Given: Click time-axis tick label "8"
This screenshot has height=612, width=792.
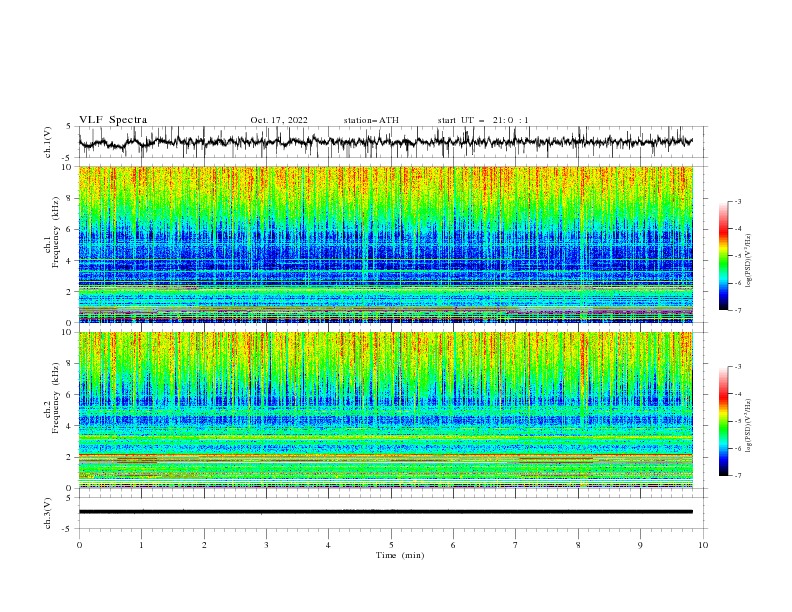Looking at the screenshot, I should pyautogui.click(x=578, y=545).
